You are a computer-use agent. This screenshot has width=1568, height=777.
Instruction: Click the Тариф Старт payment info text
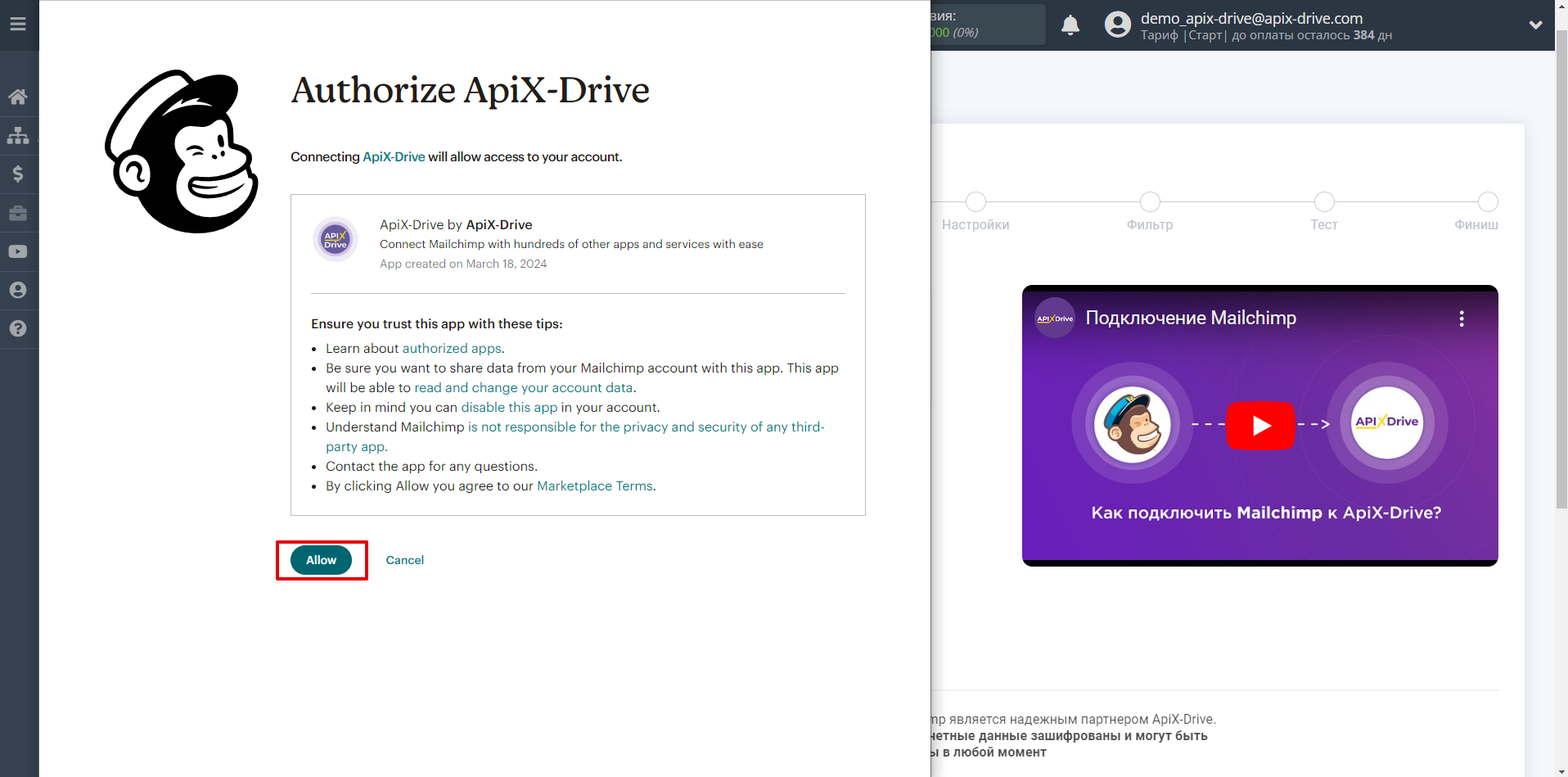[x=1266, y=35]
